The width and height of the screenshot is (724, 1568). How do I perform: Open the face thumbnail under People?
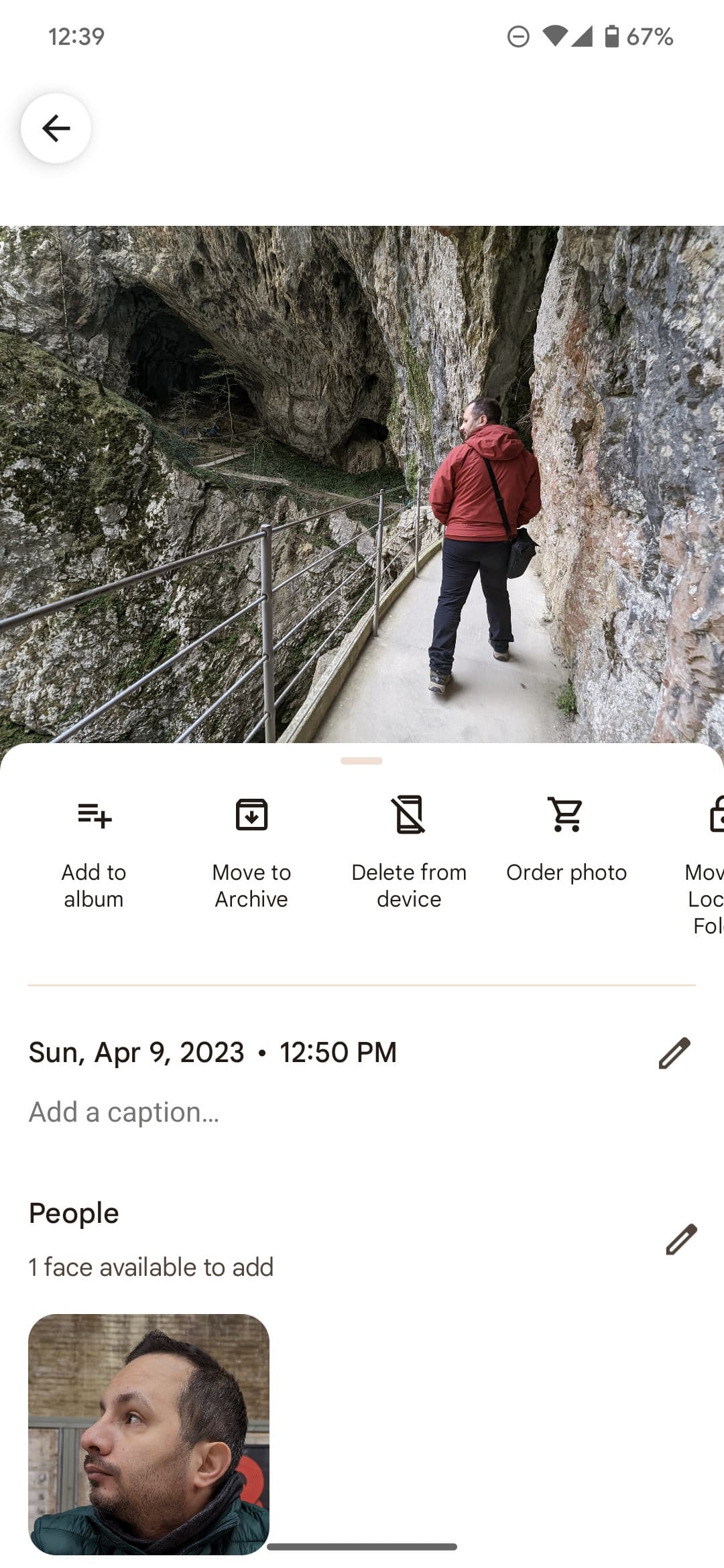point(149,1434)
